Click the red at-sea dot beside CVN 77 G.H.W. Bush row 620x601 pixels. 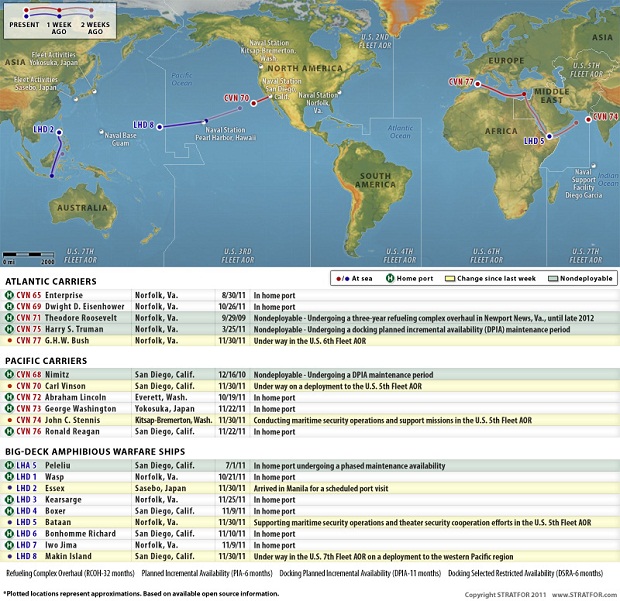click(10, 340)
